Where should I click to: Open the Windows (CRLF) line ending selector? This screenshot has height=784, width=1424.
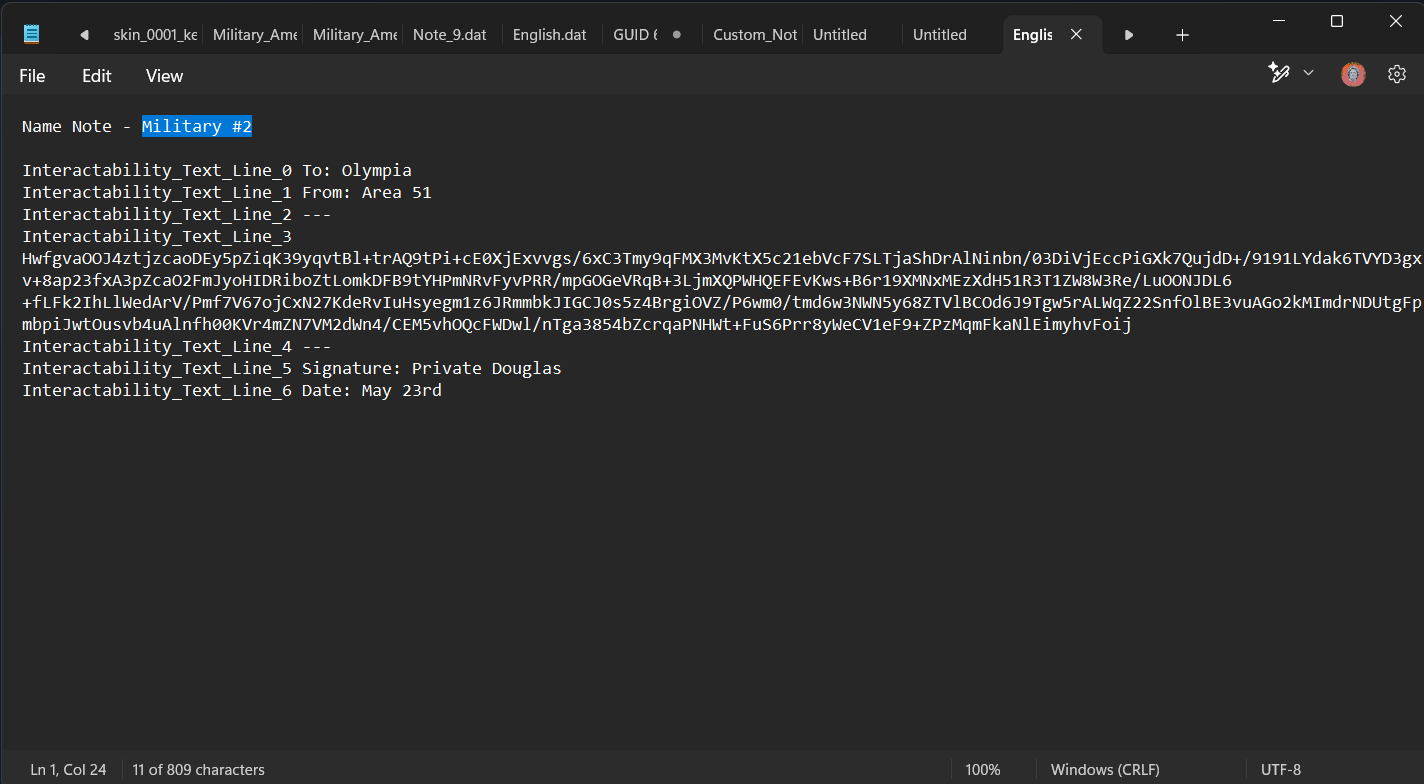pyautogui.click(x=1105, y=770)
